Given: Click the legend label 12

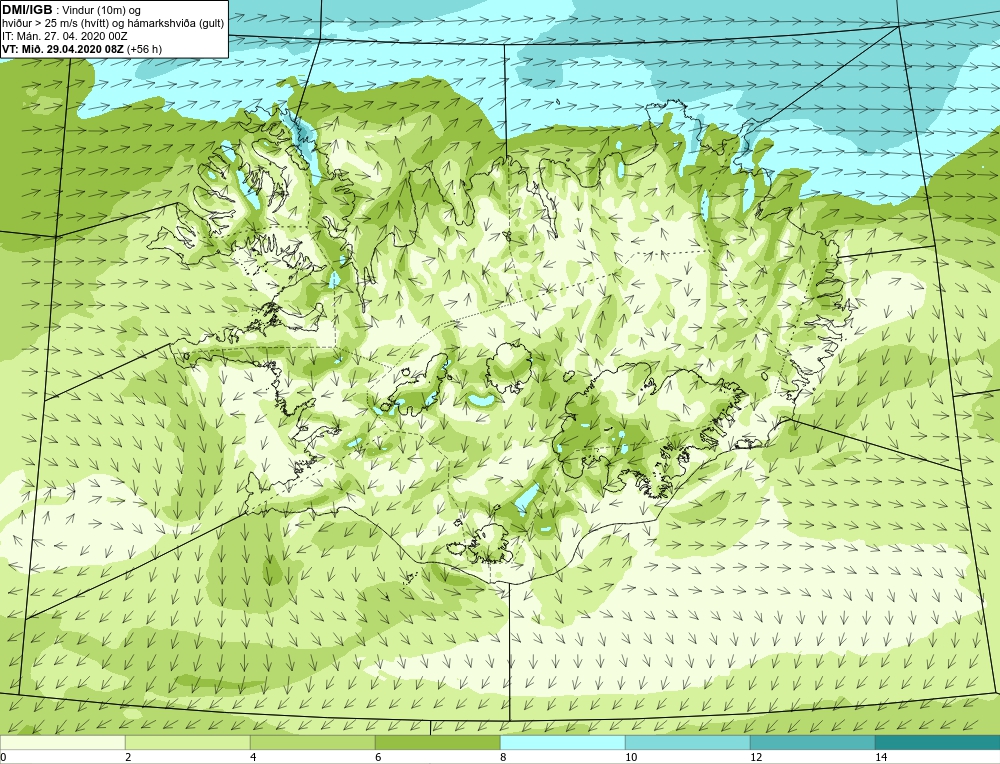Looking at the screenshot, I should pyautogui.click(x=756, y=757).
